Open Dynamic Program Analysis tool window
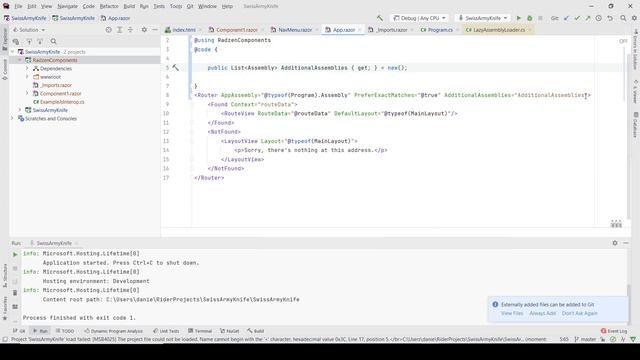Screen dimensions: 640x360 113,331
